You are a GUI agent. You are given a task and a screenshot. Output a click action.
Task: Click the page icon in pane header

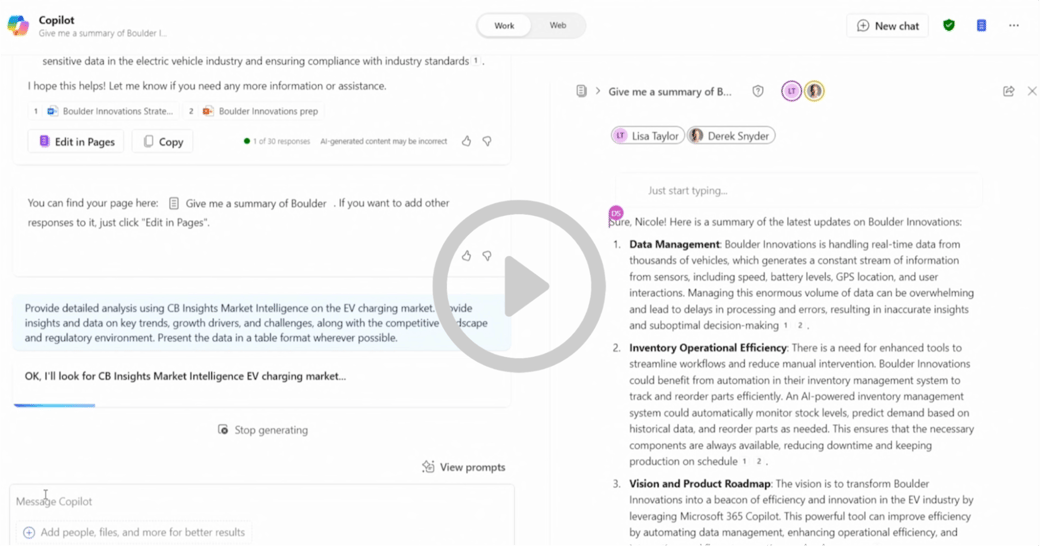(x=581, y=91)
